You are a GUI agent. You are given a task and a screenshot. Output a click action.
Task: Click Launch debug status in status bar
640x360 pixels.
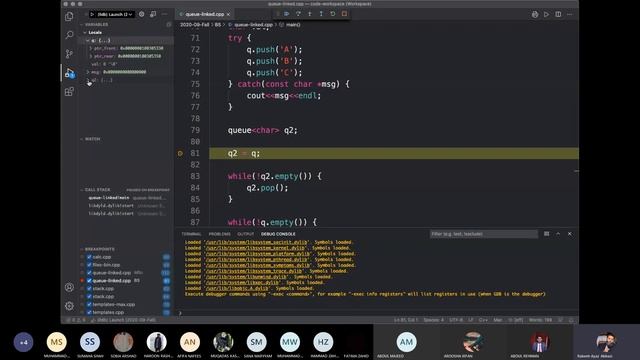(x=123, y=320)
